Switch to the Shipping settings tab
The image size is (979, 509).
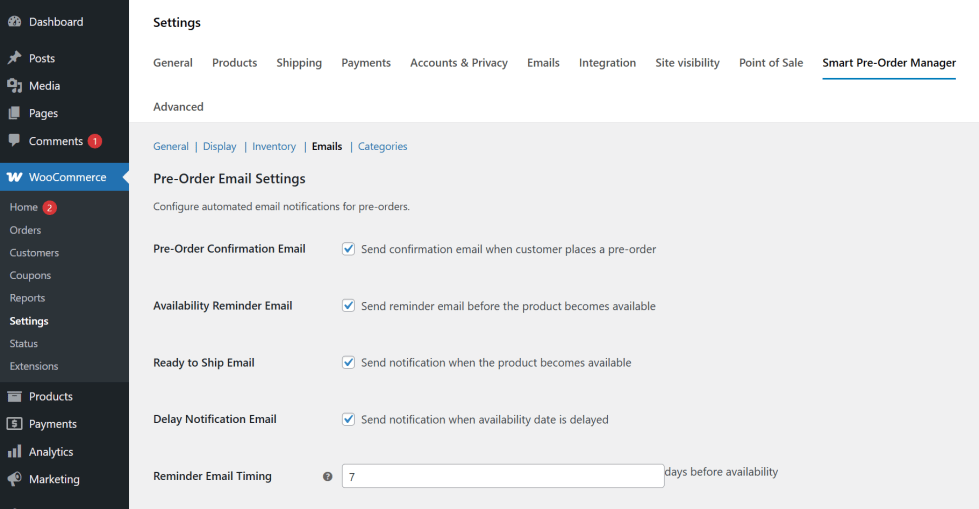299,63
